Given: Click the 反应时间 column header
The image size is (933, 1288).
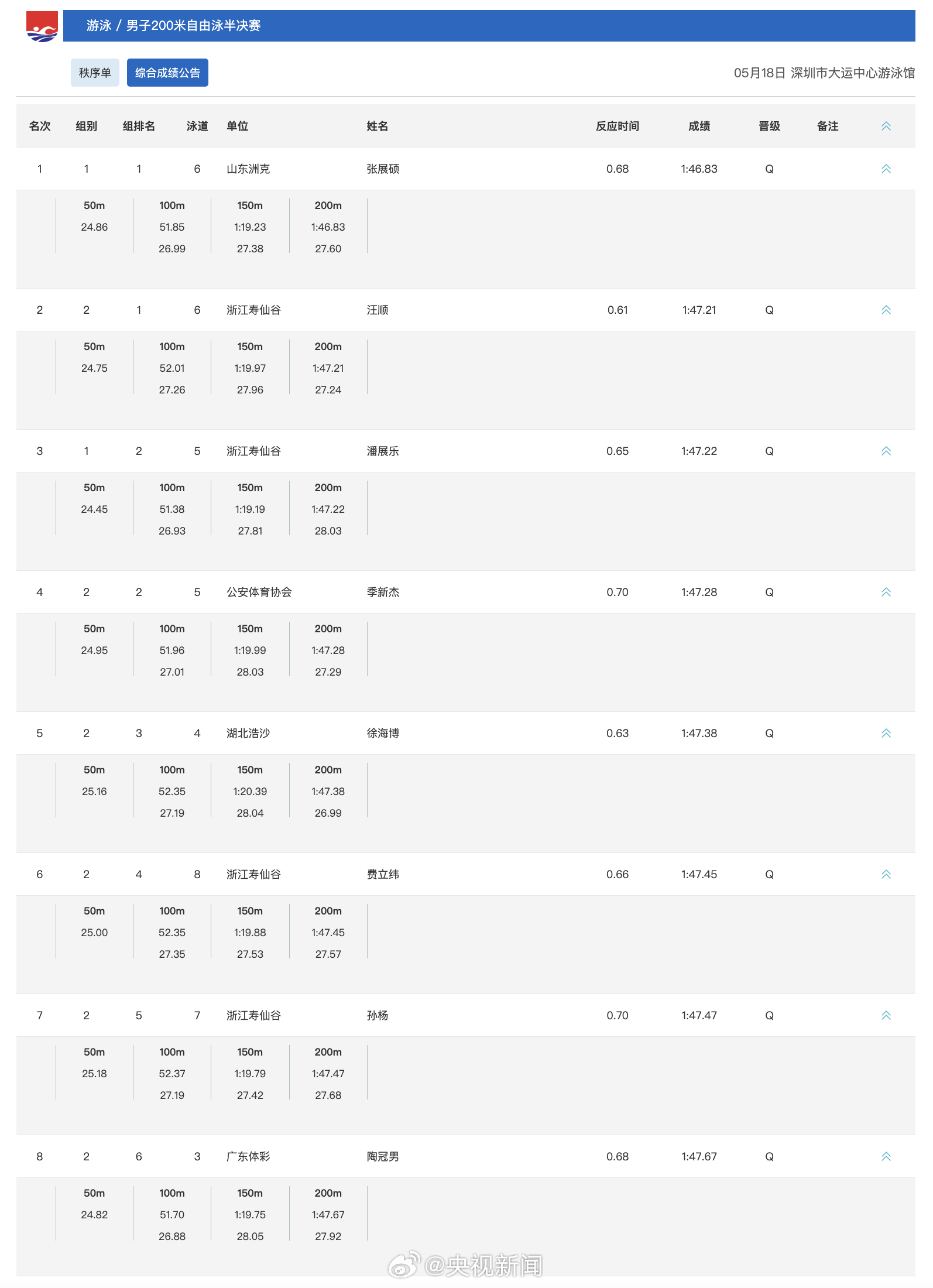Looking at the screenshot, I should [618, 126].
